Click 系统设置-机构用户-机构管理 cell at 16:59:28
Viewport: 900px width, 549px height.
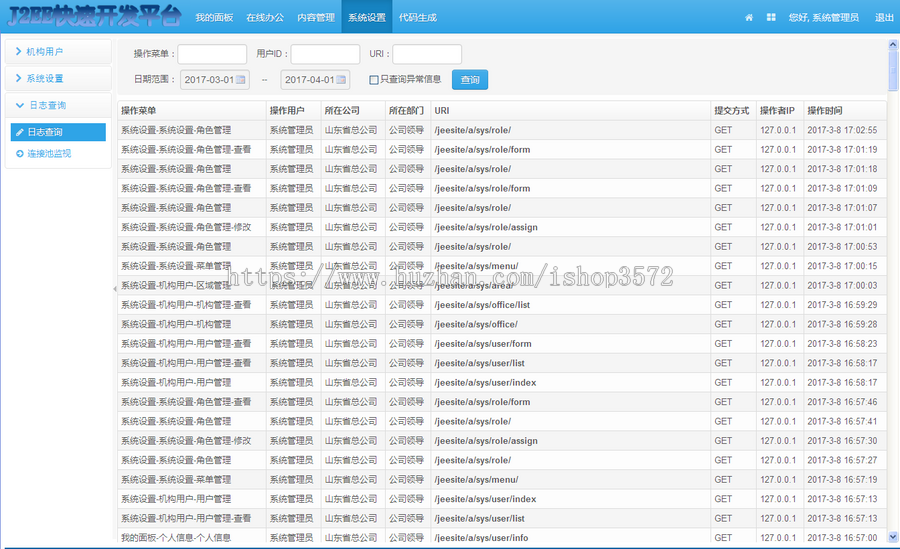point(176,324)
